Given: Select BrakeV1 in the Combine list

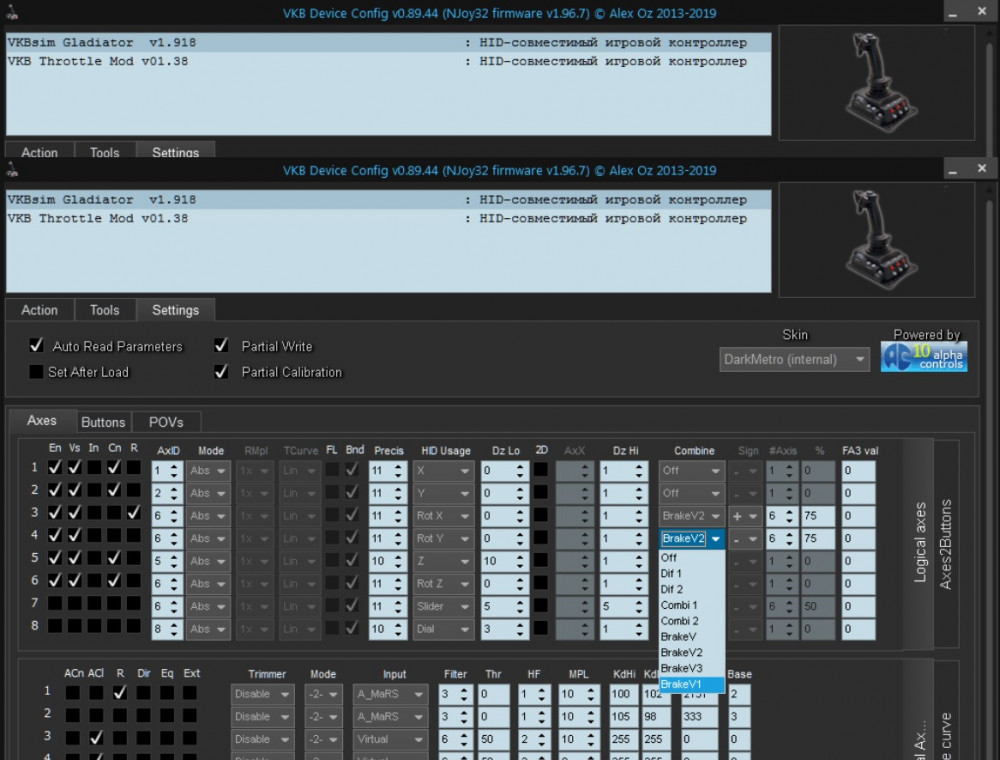Looking at the screenshot, I should 691,684.
